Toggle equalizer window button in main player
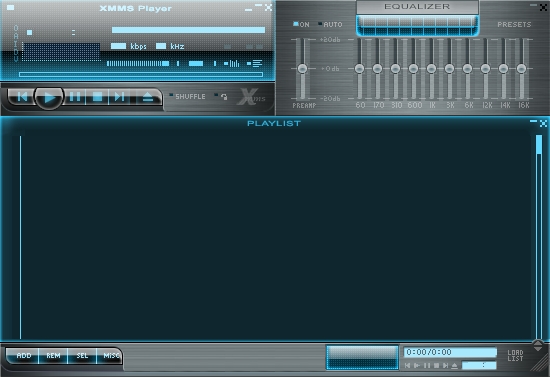Image resolution: width=550 pixels, height=377 pixels. coord(232,63)
